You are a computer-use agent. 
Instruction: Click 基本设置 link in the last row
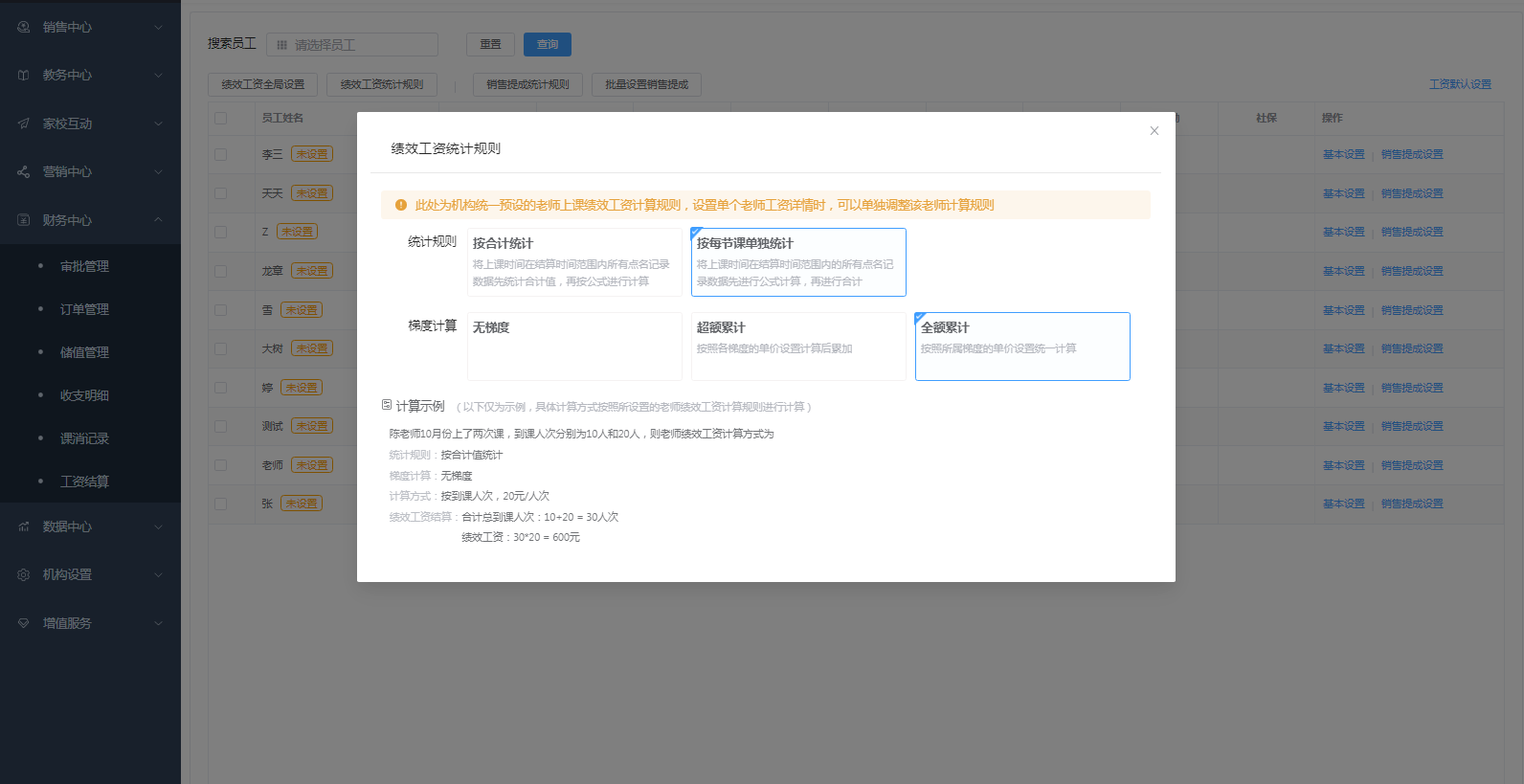(x=1344, y=504)
